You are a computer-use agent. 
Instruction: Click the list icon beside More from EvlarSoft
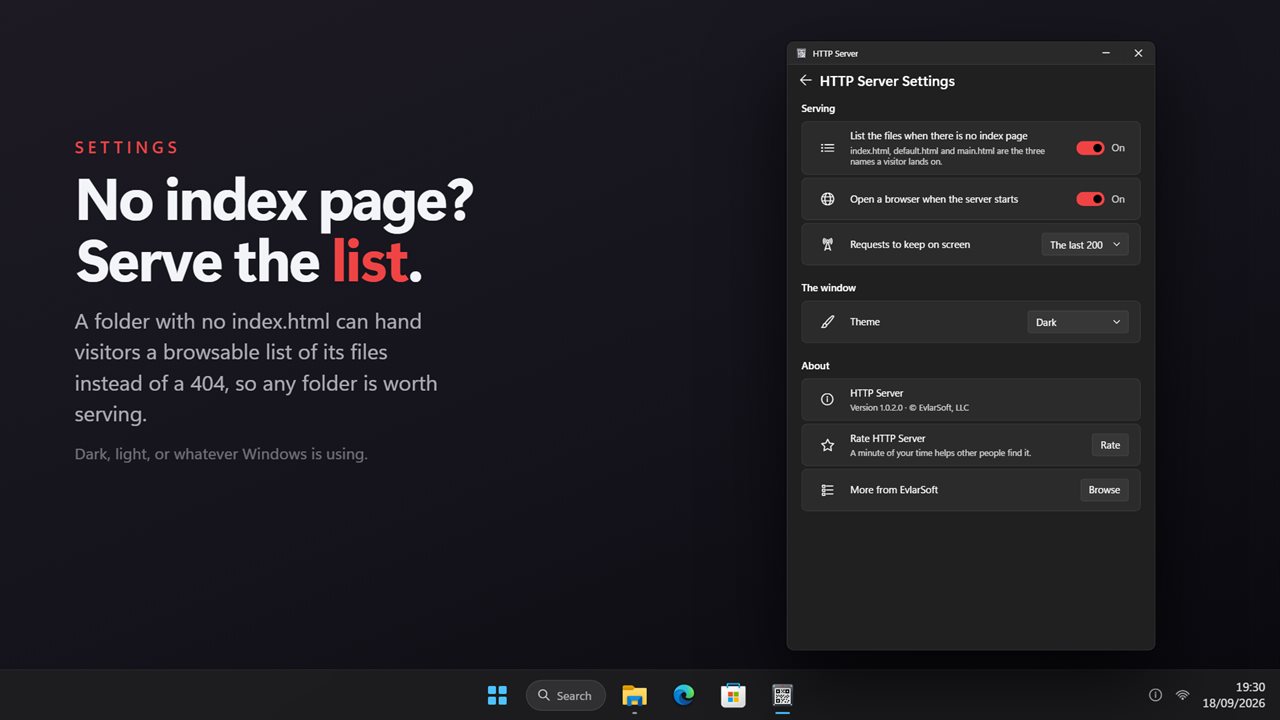827,490
